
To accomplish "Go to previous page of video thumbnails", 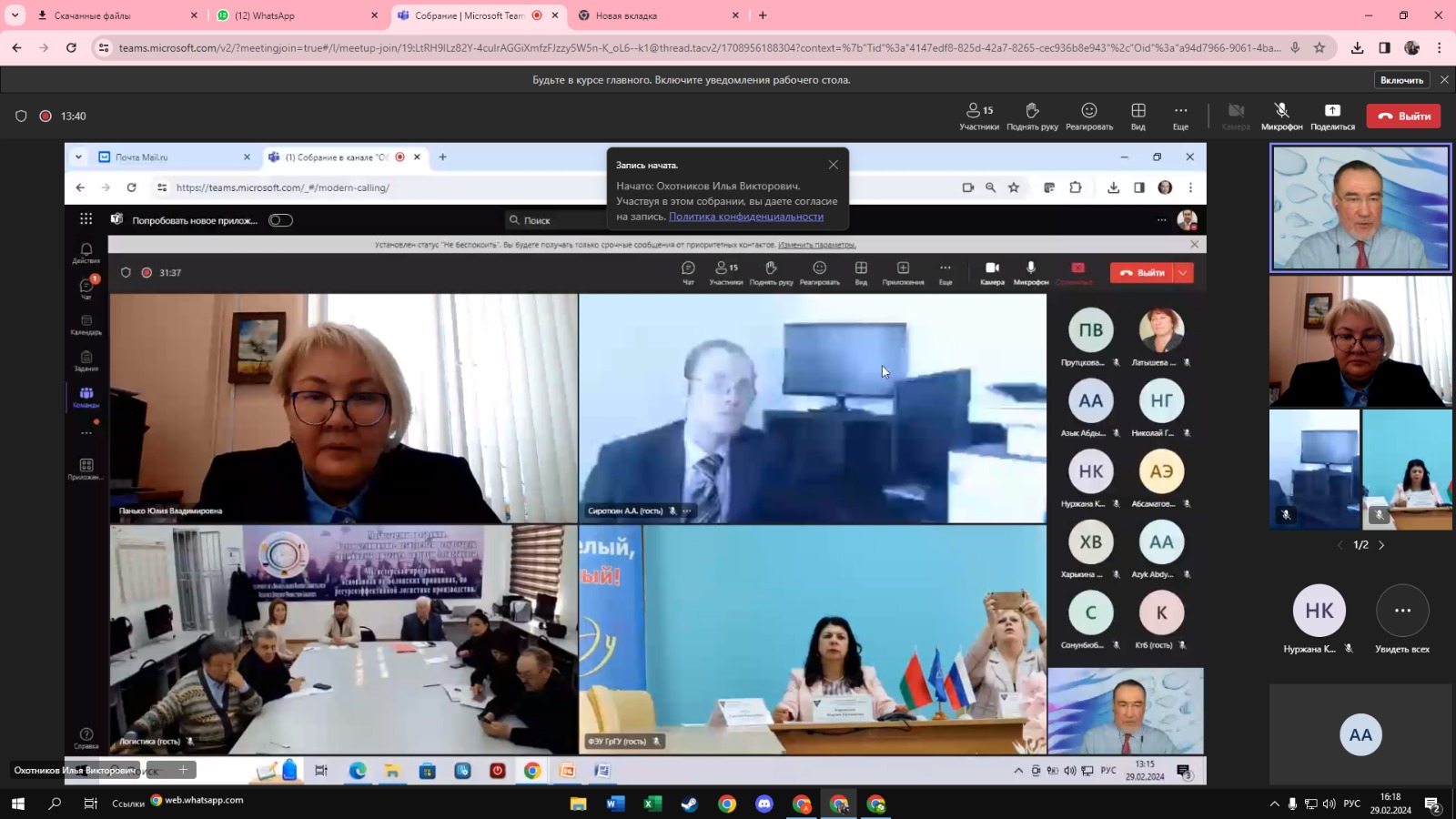I will click(x=1340, y=545).
